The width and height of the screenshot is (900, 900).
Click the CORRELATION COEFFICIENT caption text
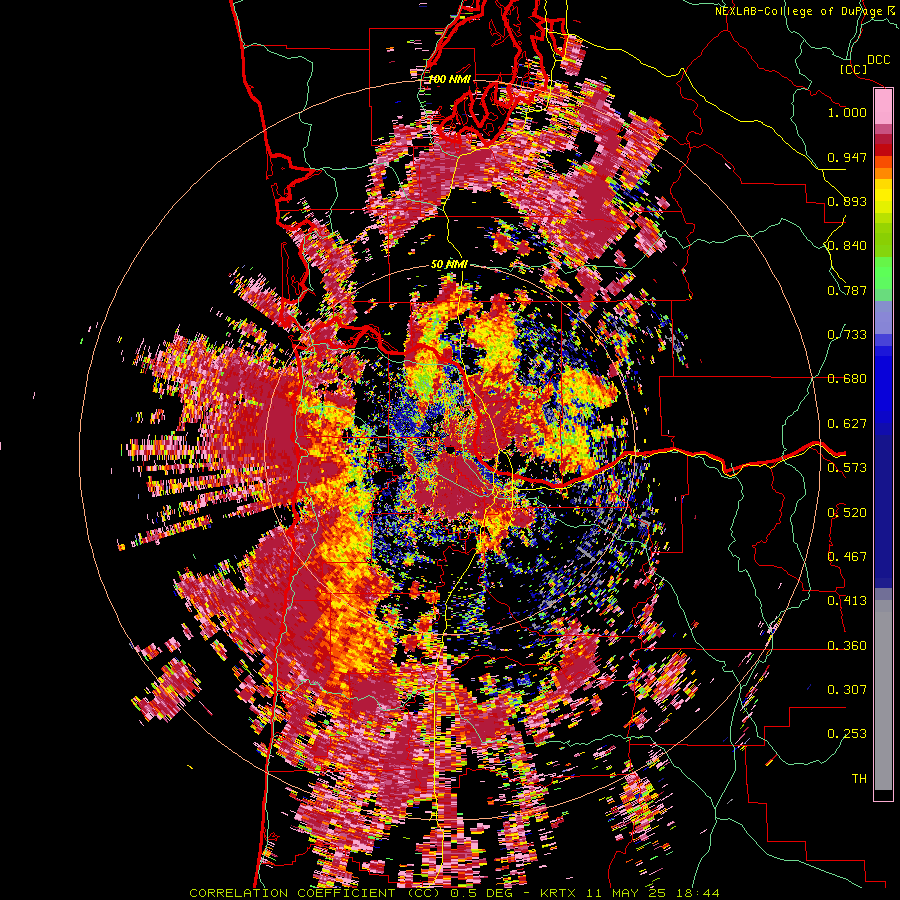click(x=292, y=893)
